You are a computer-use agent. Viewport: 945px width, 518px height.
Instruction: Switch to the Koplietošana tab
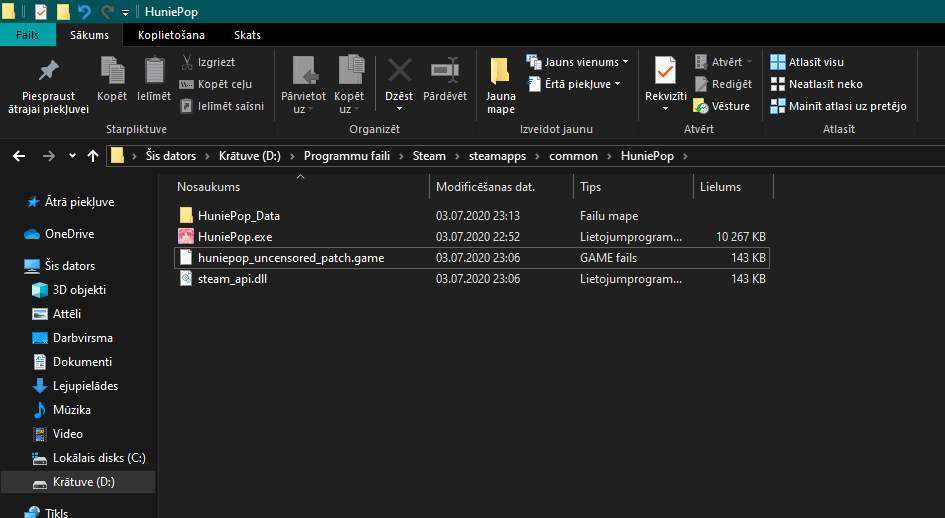click(x=171, y=35)
